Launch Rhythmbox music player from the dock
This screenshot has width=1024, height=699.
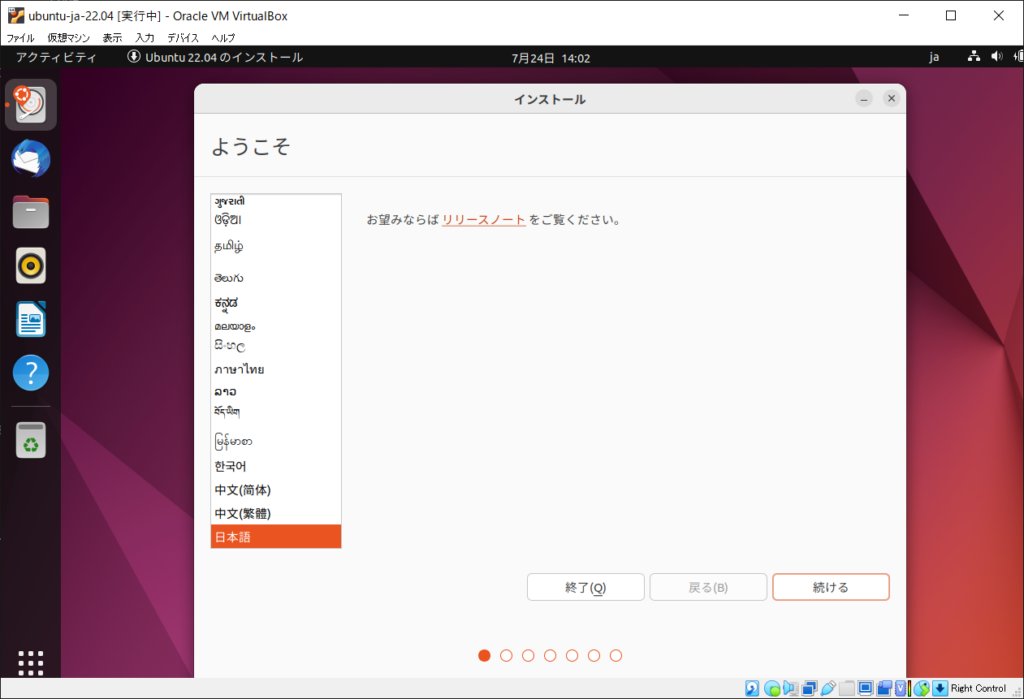coord(31,266)
